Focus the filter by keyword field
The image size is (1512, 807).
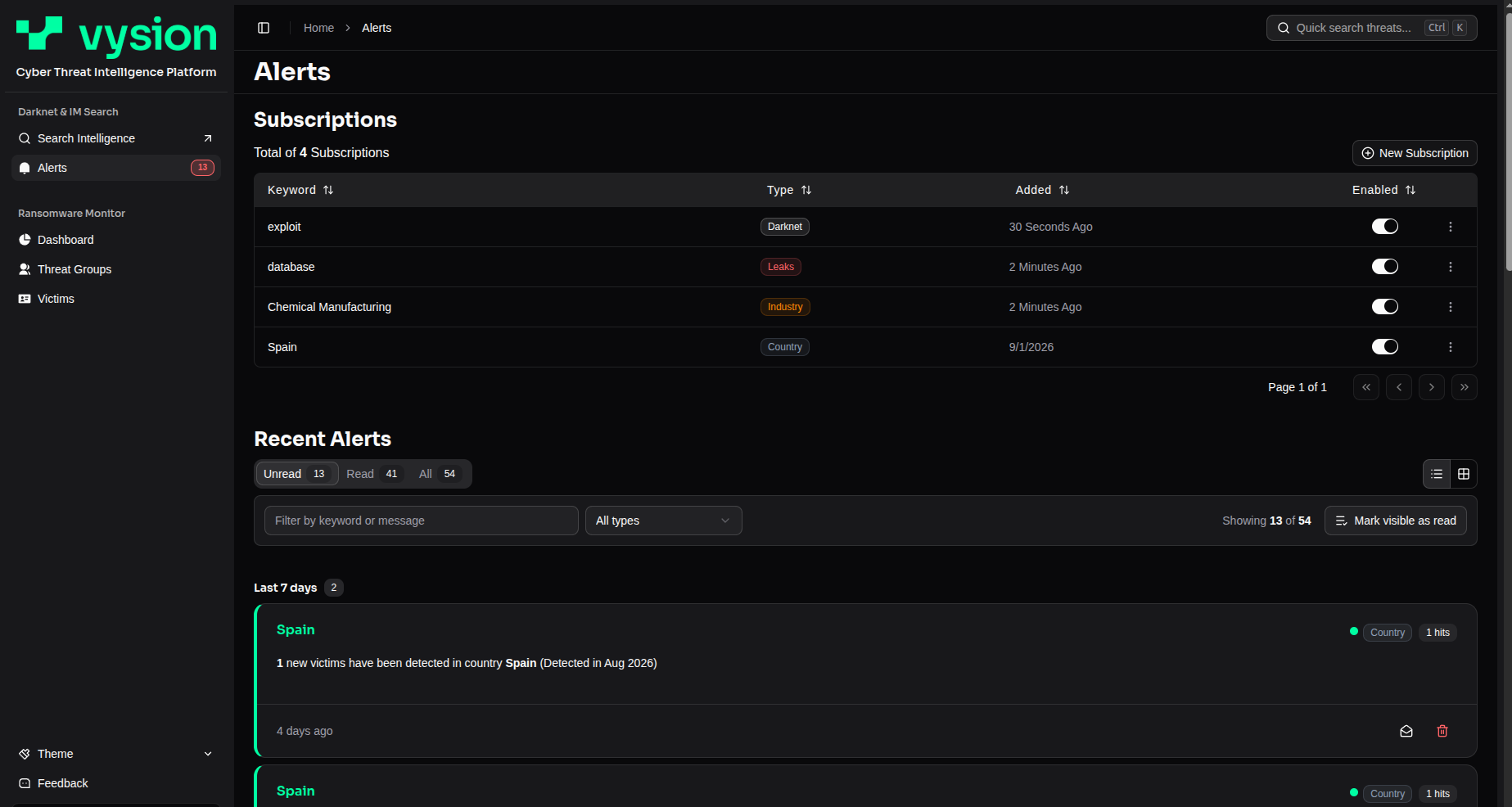(x=422, y=521)
